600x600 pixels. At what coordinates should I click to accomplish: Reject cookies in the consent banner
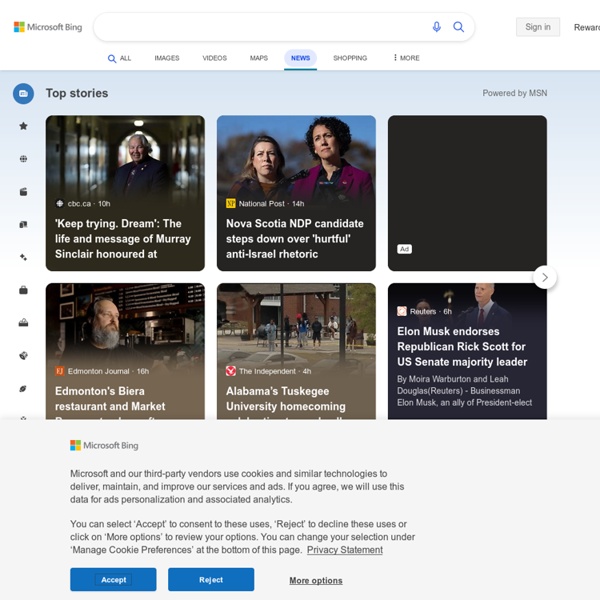pos(211,579)
